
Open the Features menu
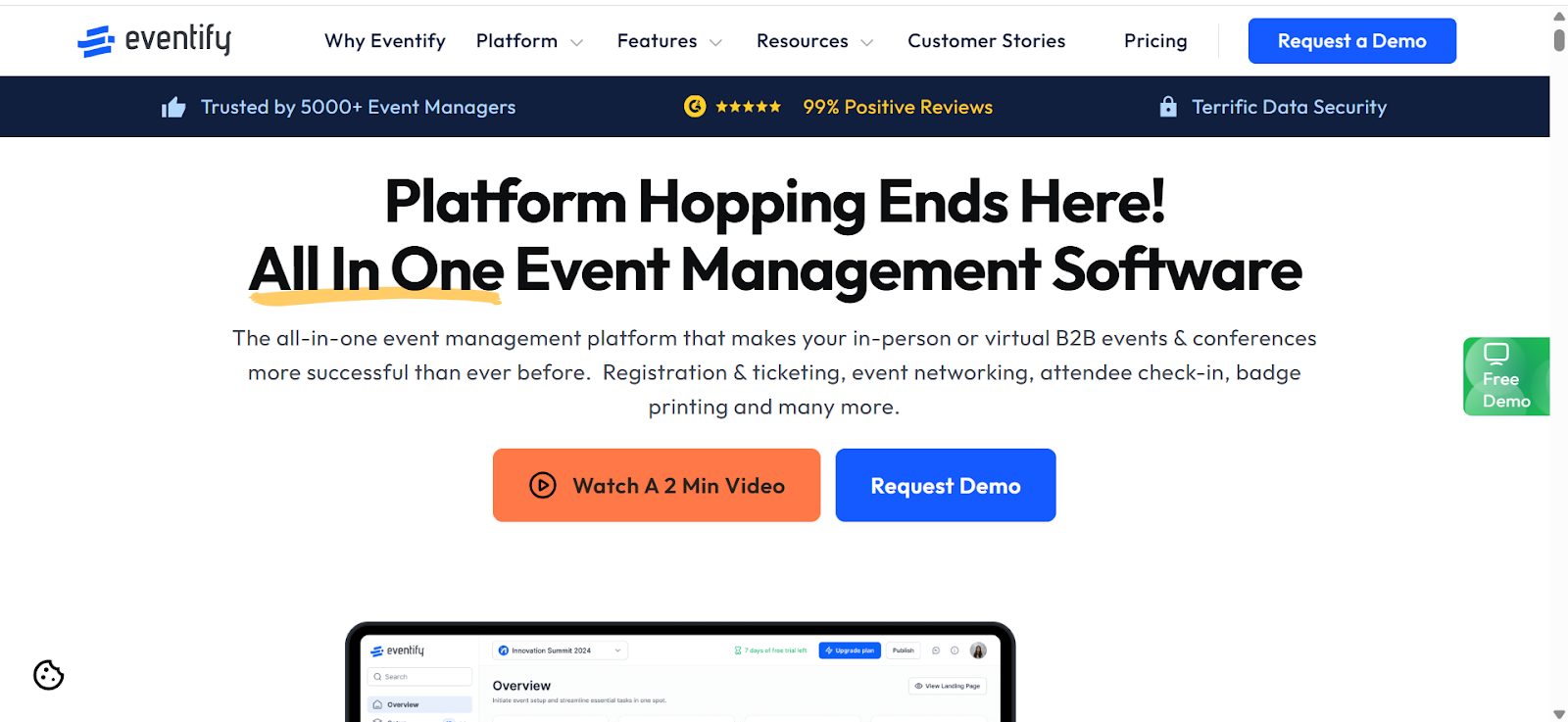(x=657, y=41)
